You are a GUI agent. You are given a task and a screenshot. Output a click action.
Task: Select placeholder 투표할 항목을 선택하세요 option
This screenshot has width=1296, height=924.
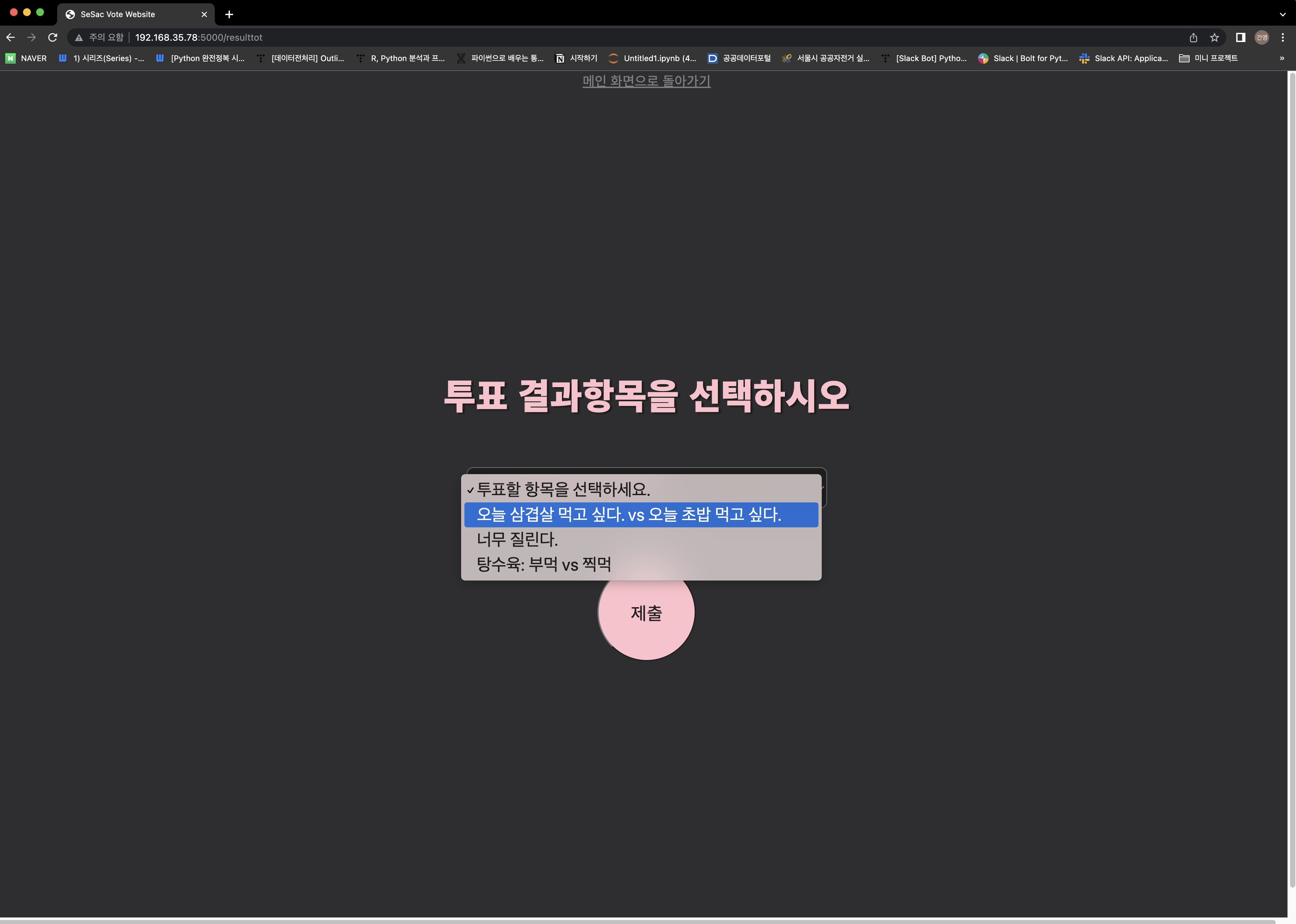coord(563,489)
